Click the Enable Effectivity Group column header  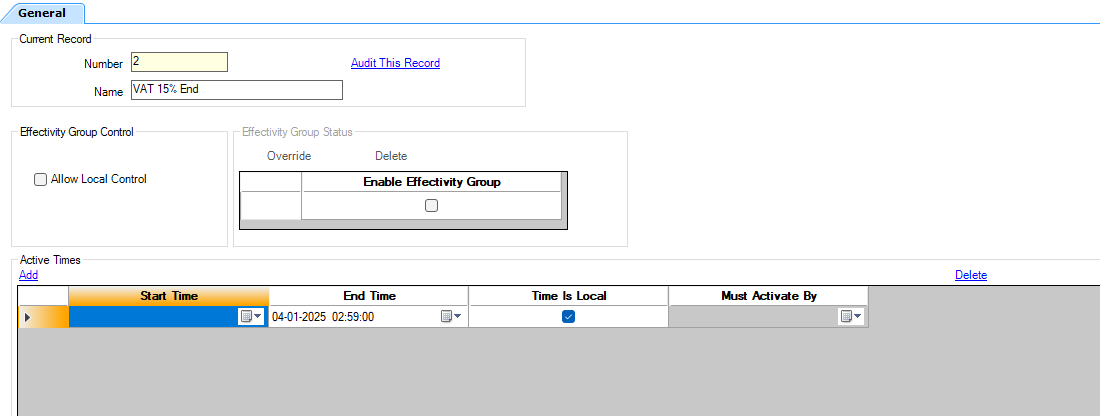pyautogui.click(x=431, y=182)
